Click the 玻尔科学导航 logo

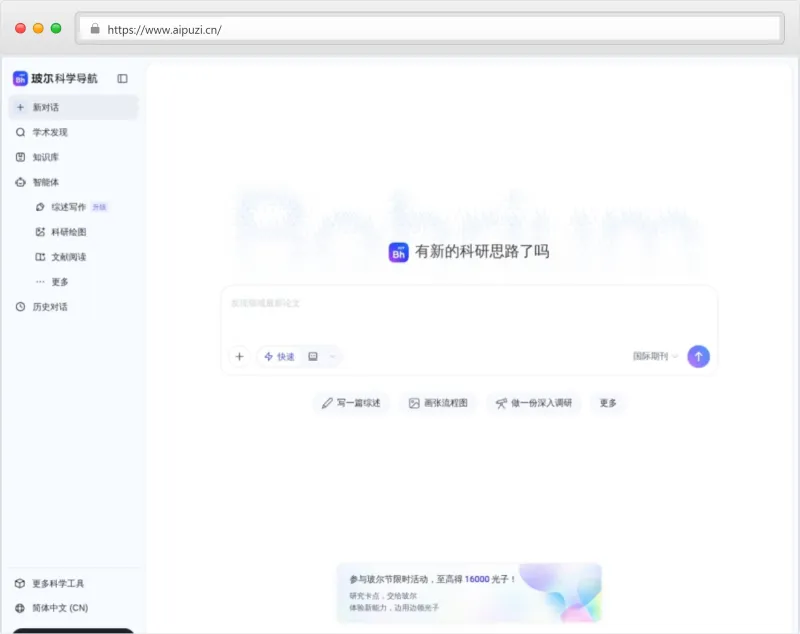click(55, 79)
